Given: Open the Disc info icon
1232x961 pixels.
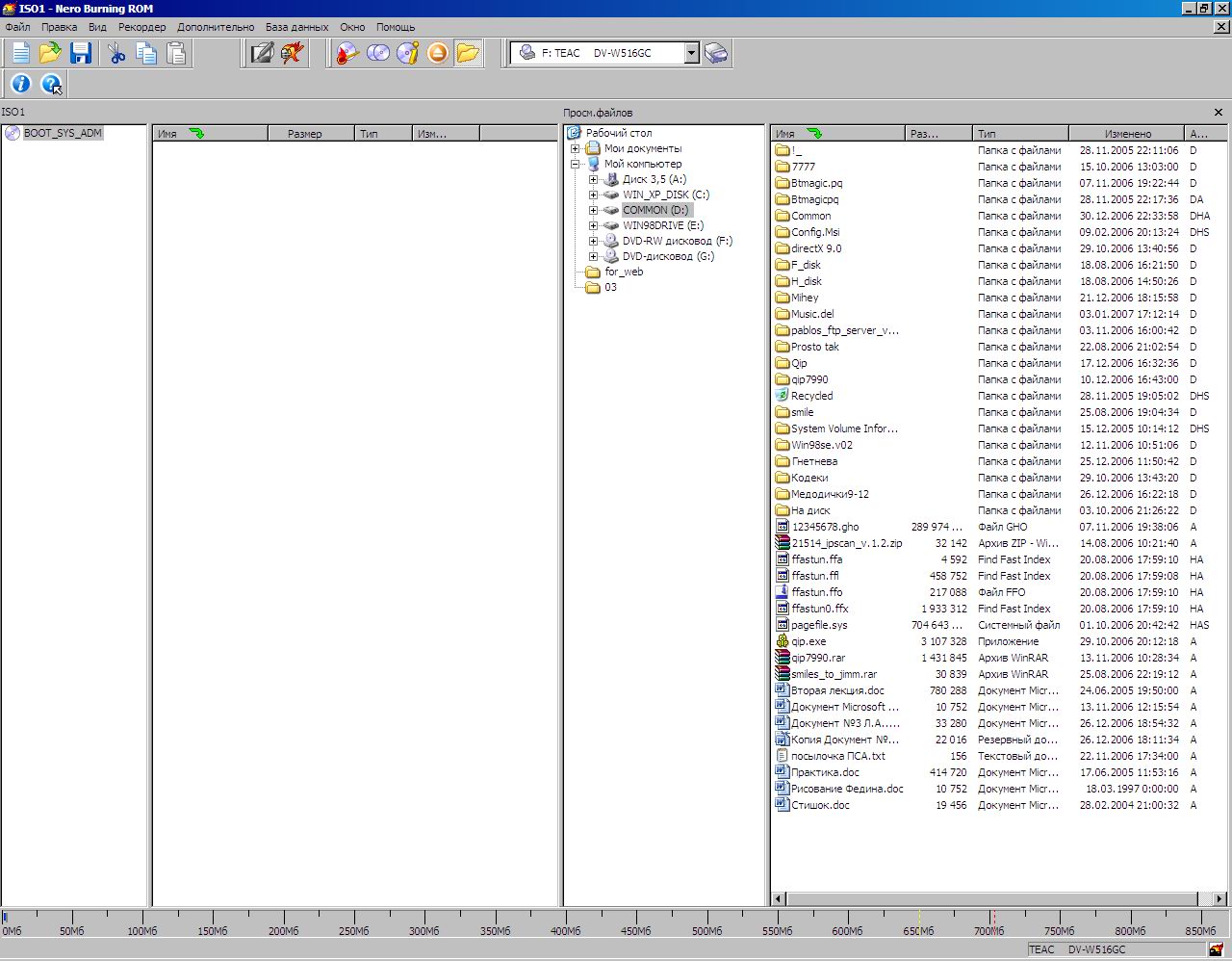Looking at the screenshot, I should click(408, 53).
